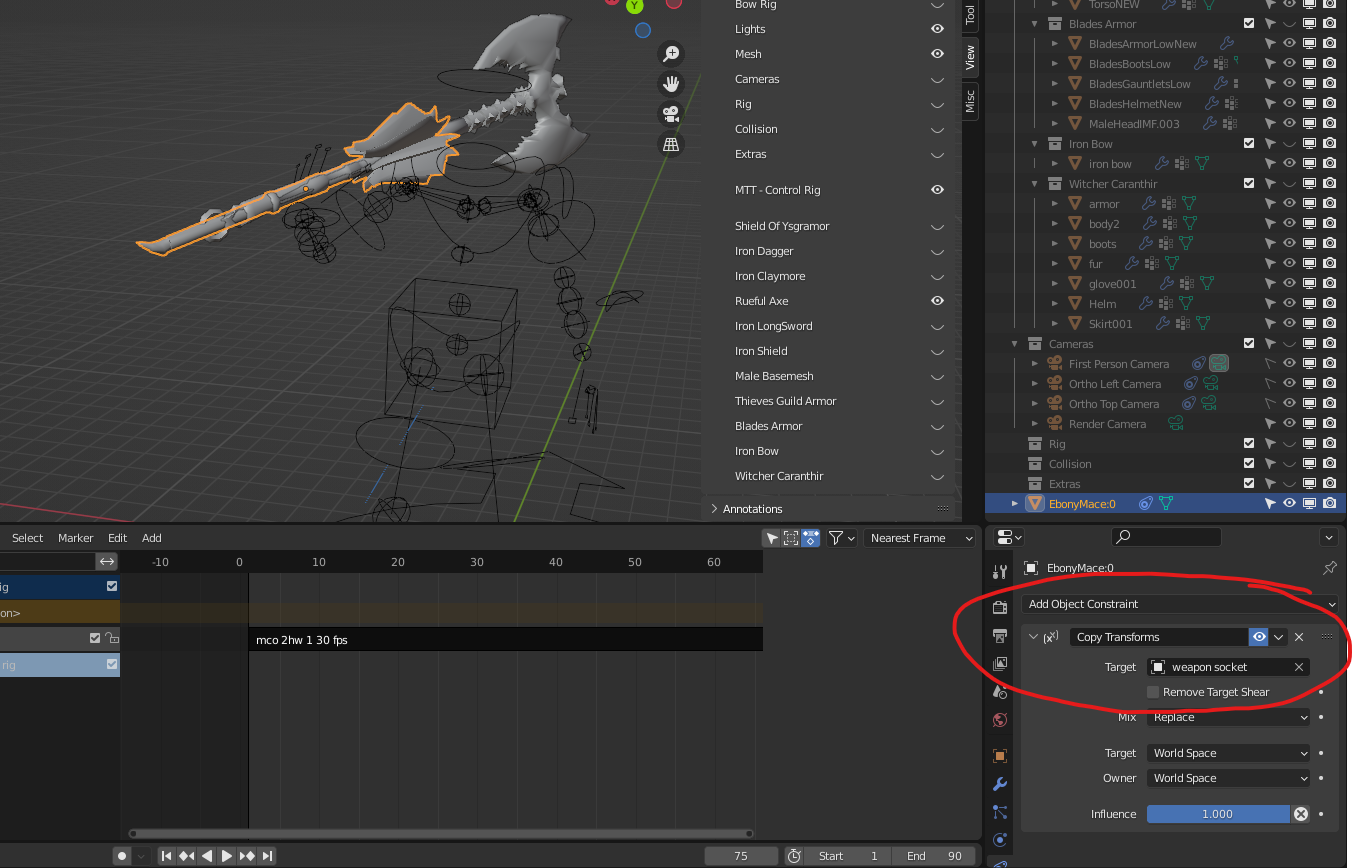
Task: Toggle visibility of the Blades Armor collection
Action: click(1289, 23)
